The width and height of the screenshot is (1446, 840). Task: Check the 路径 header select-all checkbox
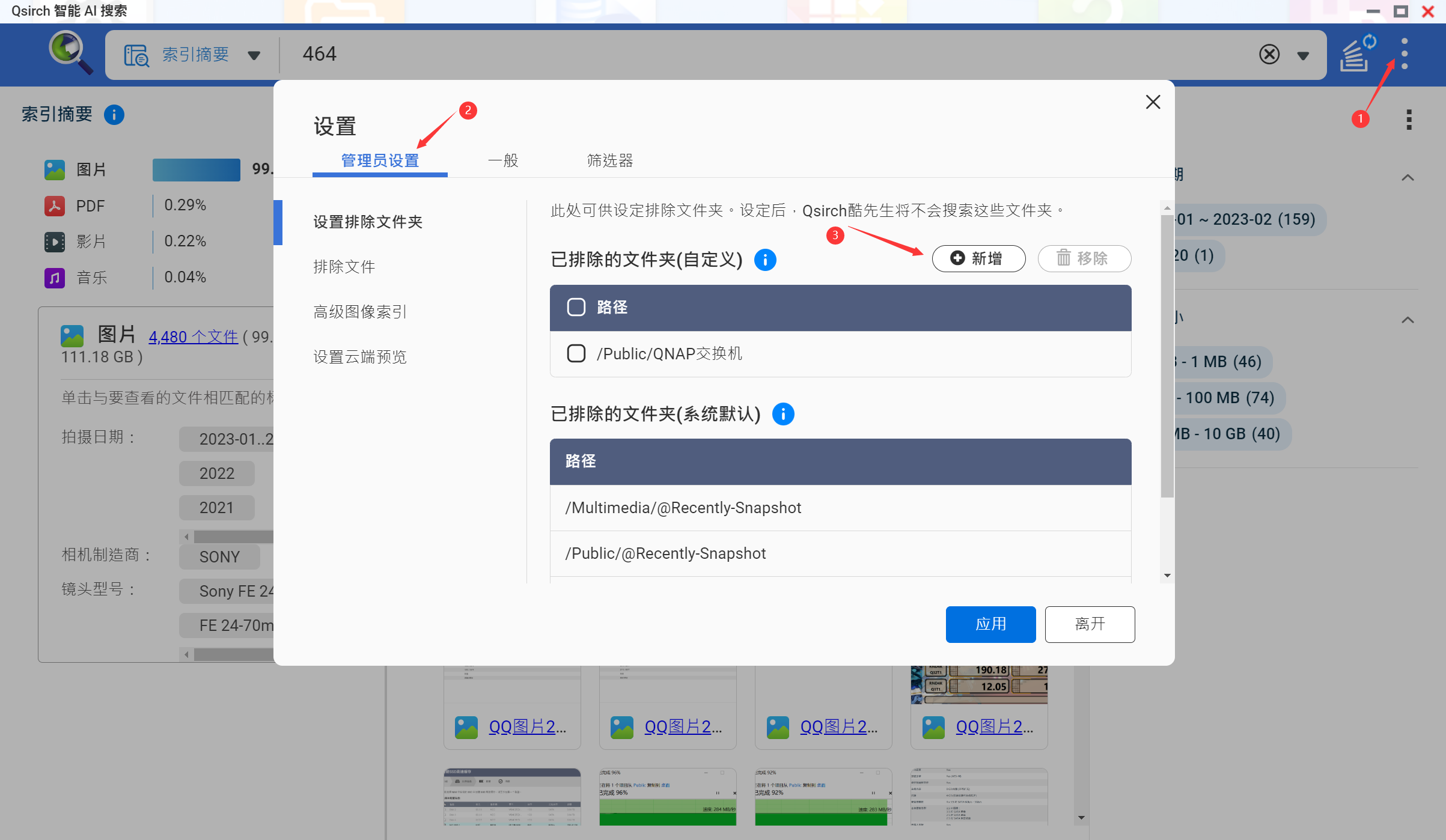(x=576, y=307)
